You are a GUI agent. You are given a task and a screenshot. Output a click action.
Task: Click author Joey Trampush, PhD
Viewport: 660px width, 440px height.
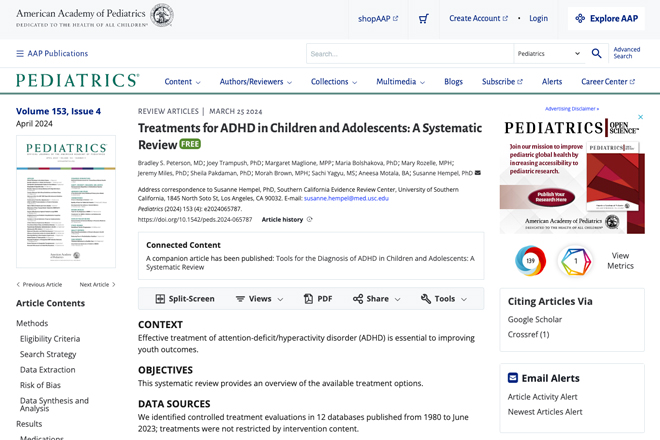[x=234, y=163]
